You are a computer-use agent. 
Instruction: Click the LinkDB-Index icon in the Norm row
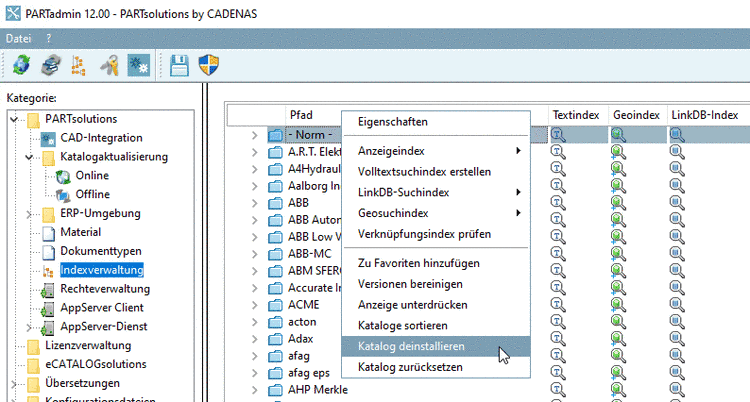(x=677, y=135)
